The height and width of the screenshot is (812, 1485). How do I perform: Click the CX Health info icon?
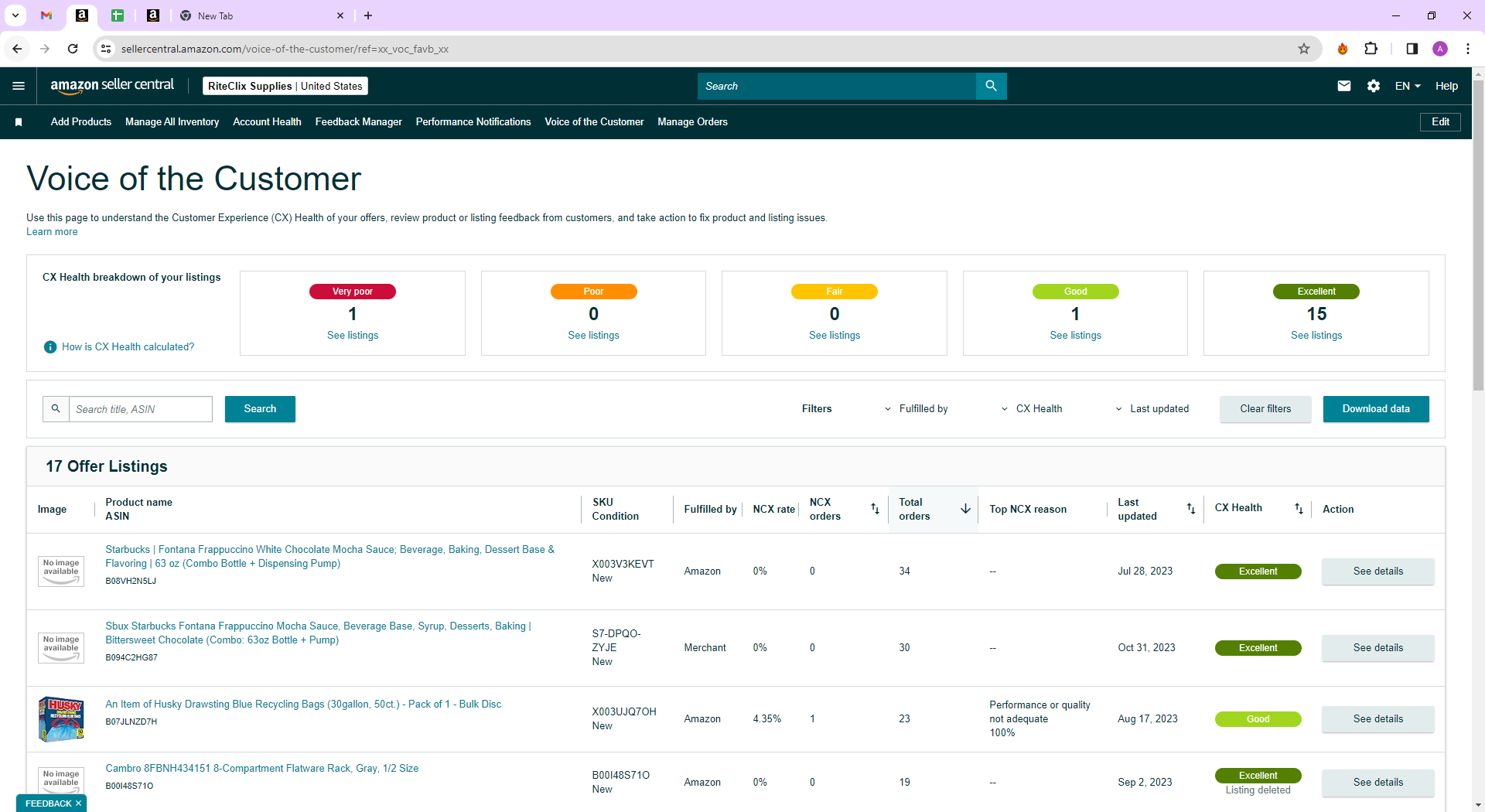click(50, 347)
